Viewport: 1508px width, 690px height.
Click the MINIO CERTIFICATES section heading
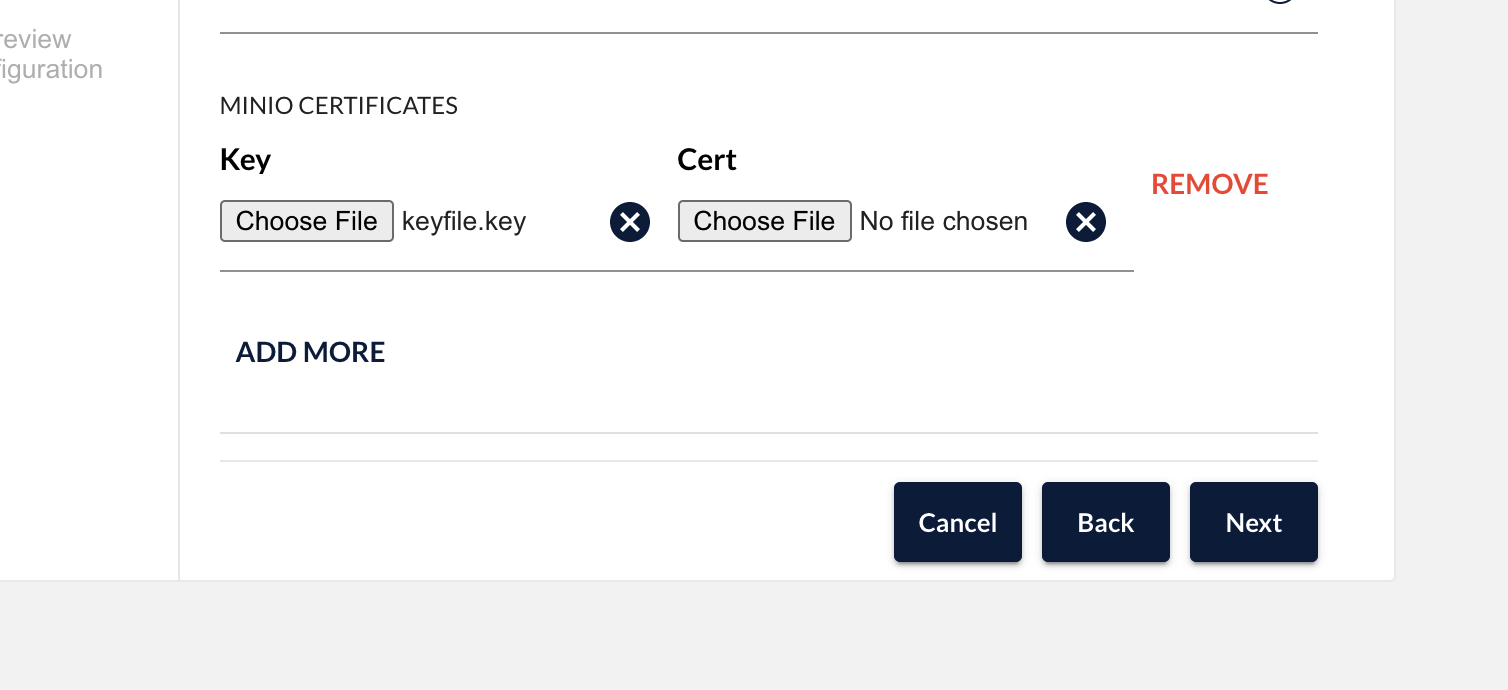339,106
